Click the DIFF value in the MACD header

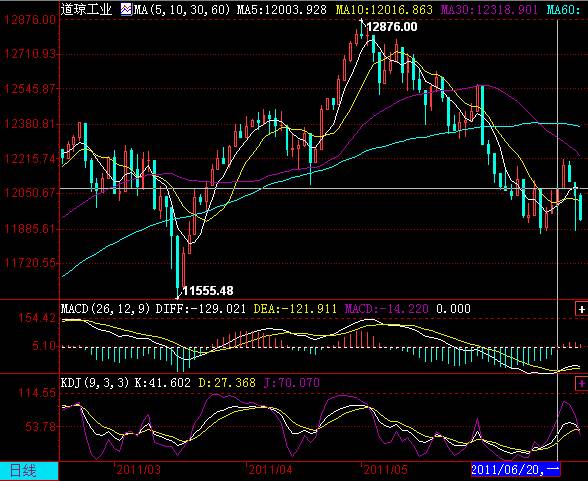(201, 309)
